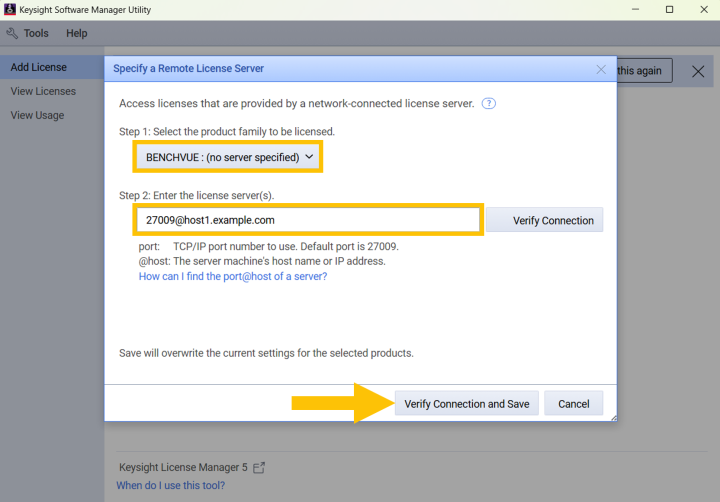This screenshot has width=720, height=502.
Task: Select Add License in sidebar
Action: click(52, 67)
